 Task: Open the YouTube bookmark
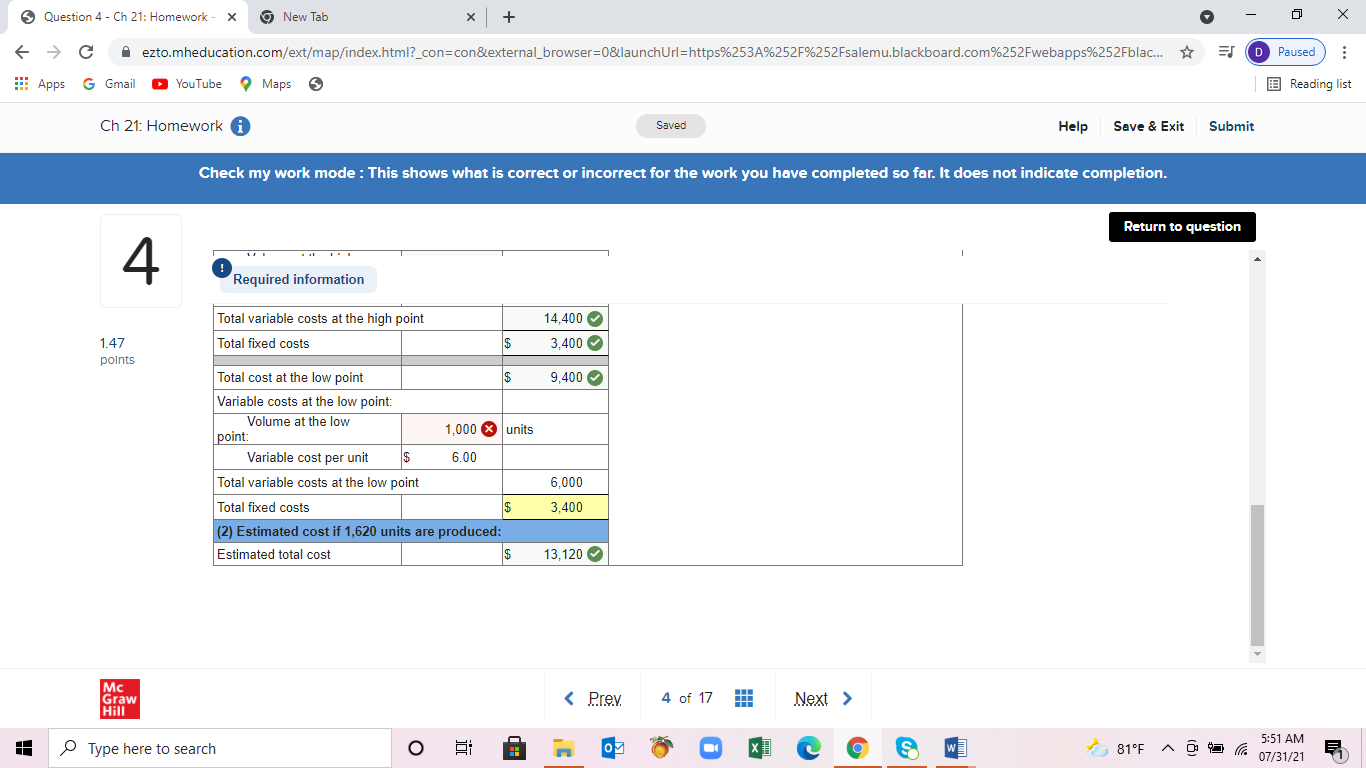186,84
